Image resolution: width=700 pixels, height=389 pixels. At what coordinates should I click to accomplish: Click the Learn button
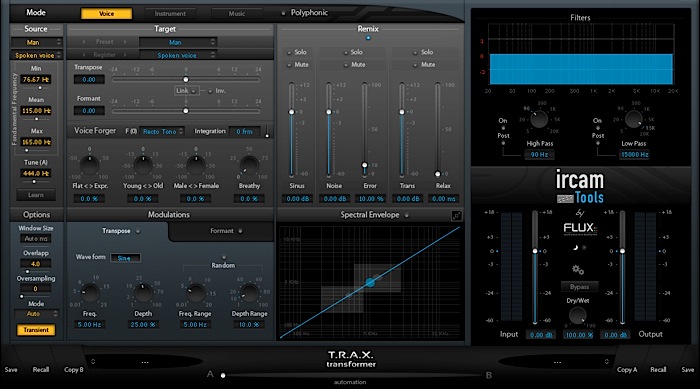click(36, 195)
